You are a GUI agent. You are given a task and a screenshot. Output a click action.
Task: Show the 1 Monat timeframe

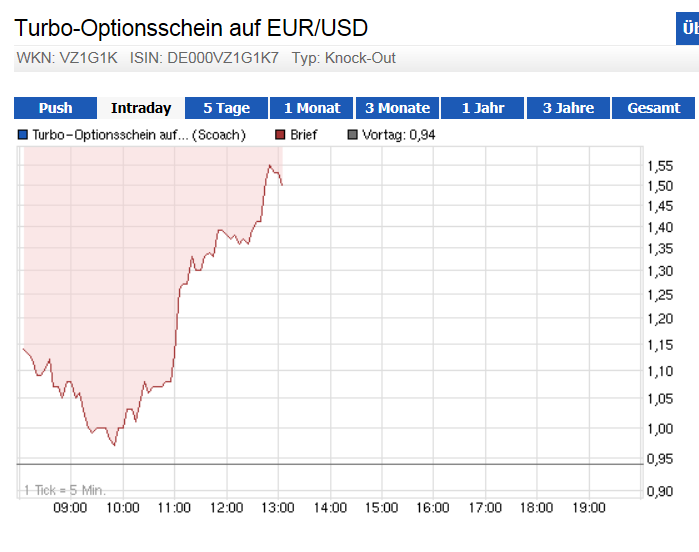click(x=312, y=108)
